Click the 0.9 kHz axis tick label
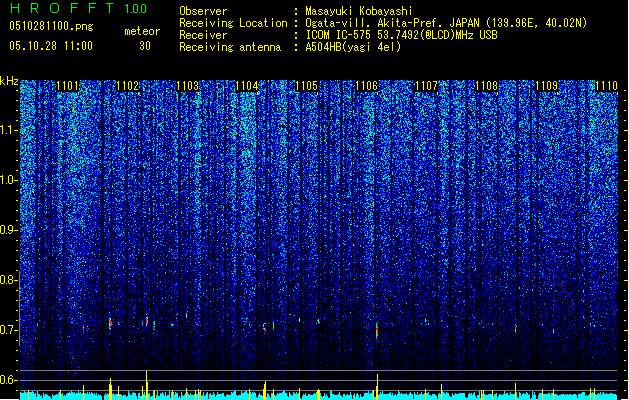629x400 pixels. (9, 230)
